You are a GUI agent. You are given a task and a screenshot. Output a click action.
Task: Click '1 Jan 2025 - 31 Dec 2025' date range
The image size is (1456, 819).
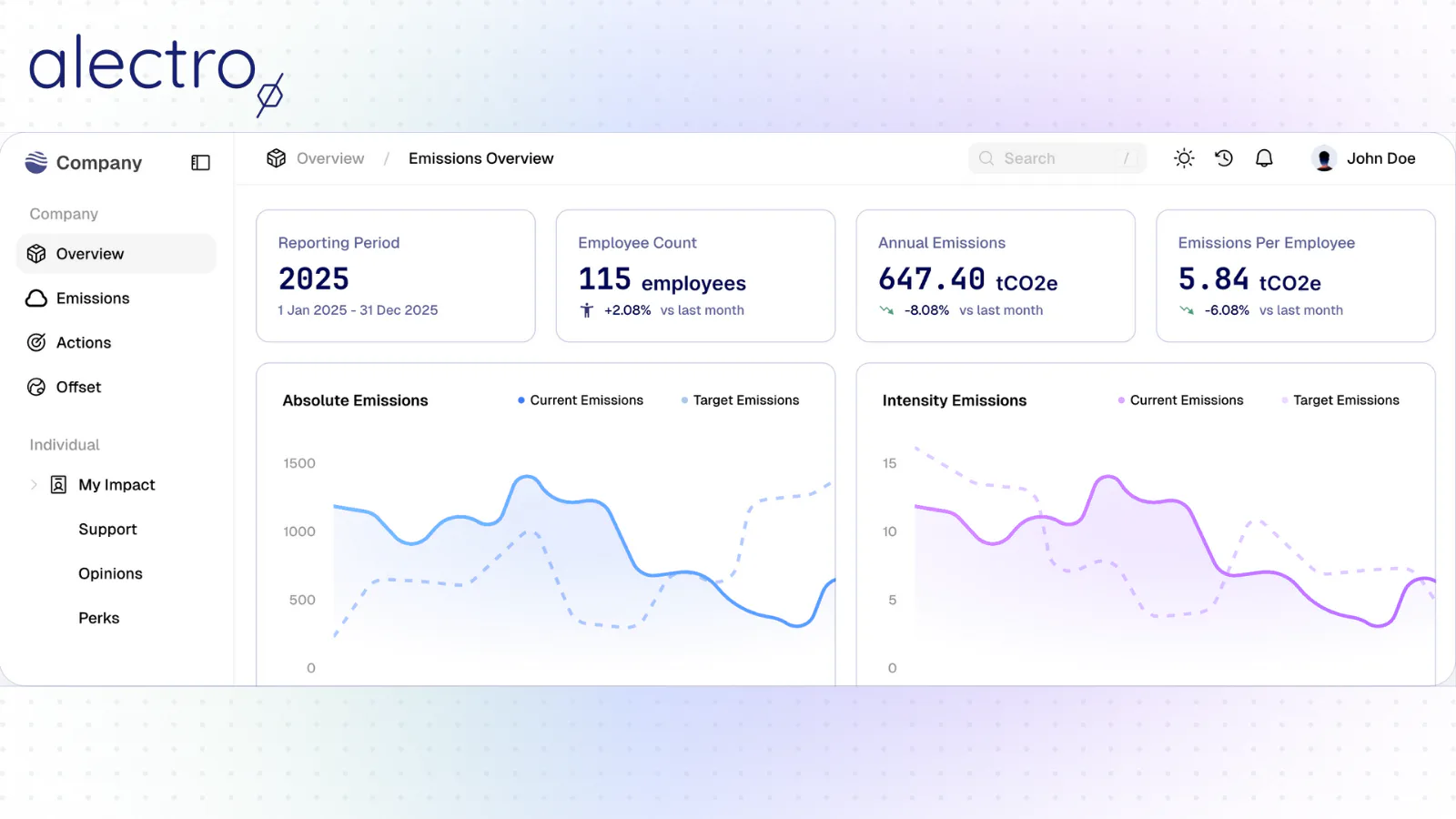coord(358,310)
